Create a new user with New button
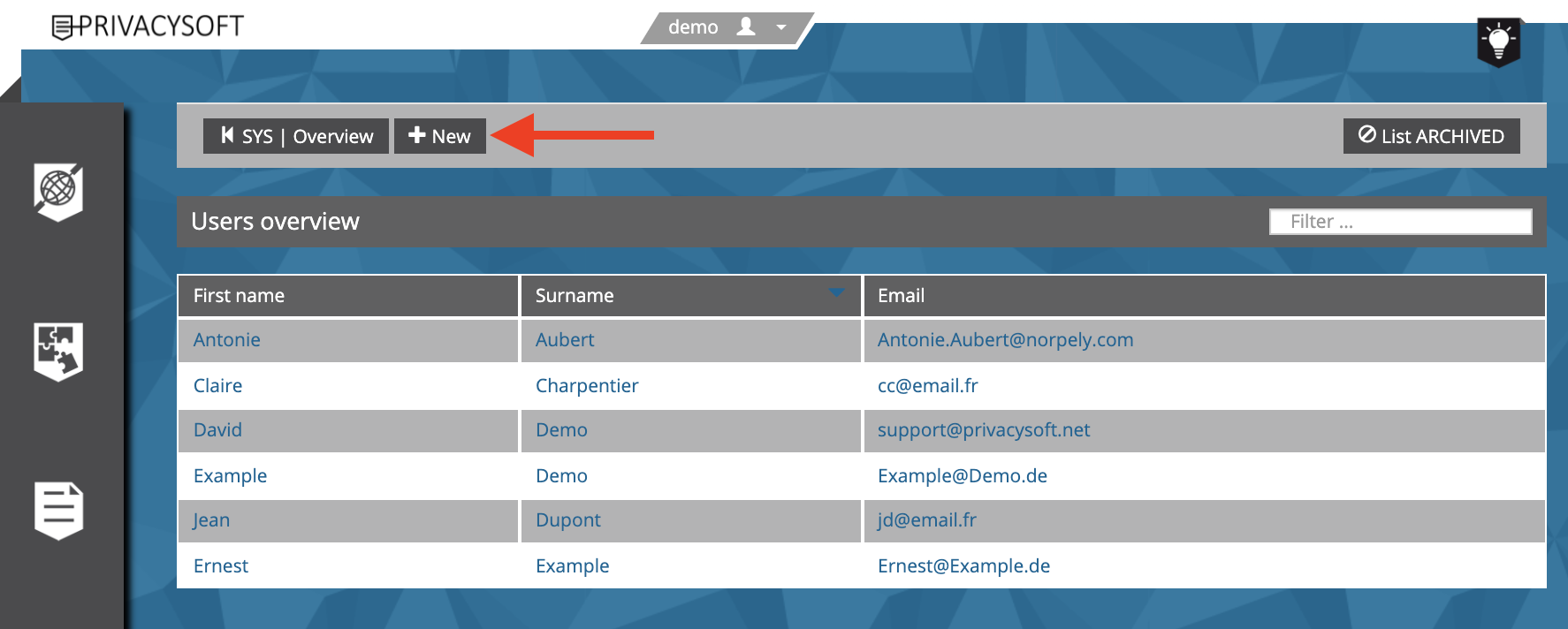 click(x=440, y=136)
